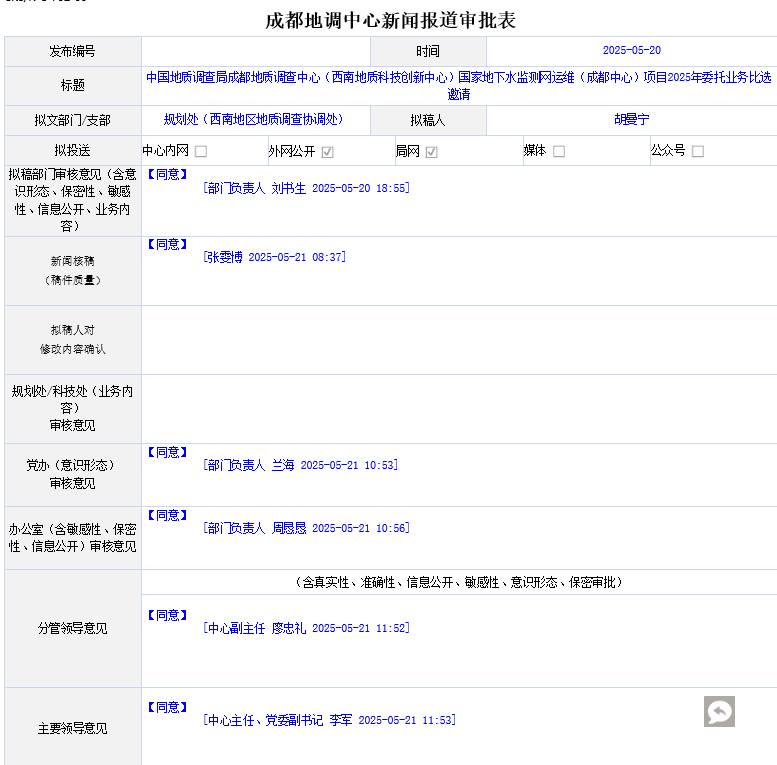Click the 规划处（西南地区地质调查协调处） department link

pyautogui.click(x=253, y=119)
